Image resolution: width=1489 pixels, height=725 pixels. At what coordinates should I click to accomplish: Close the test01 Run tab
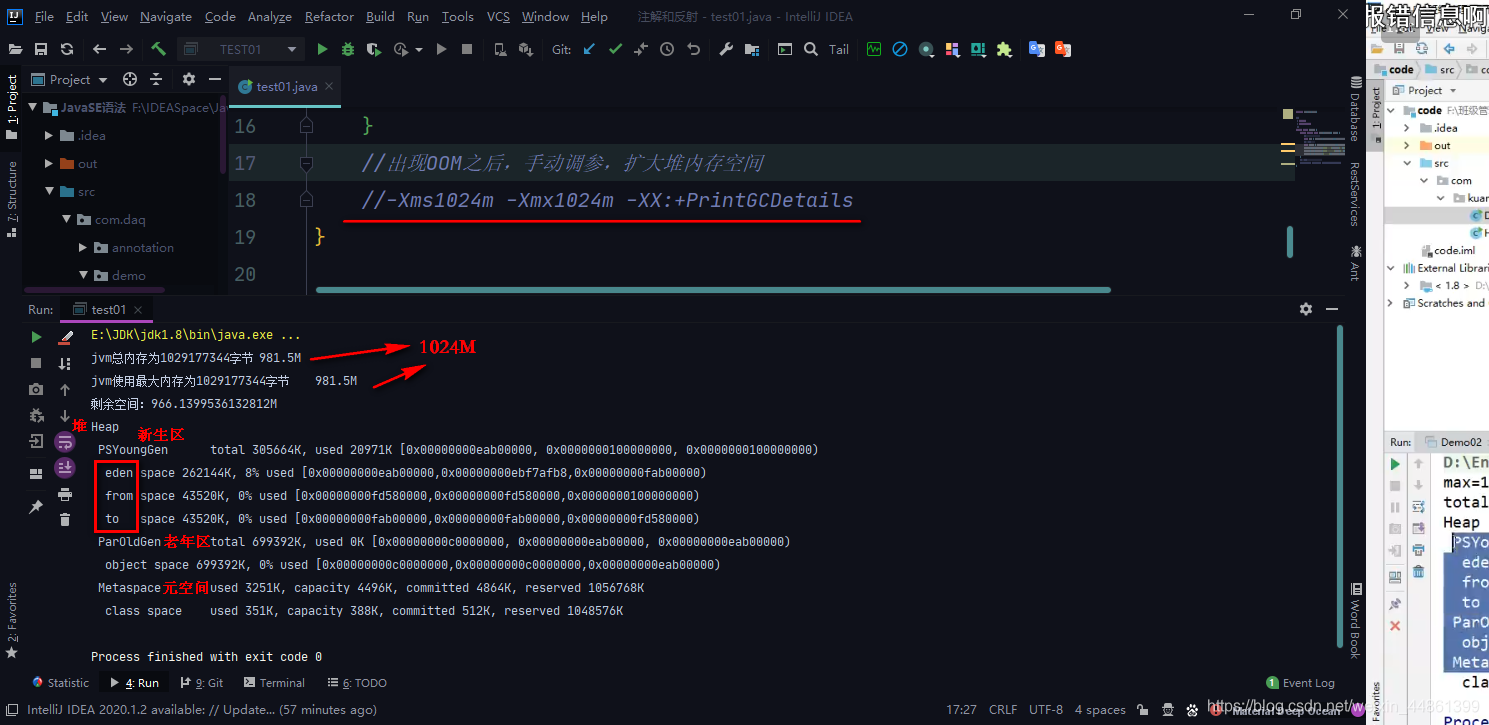pos(138,310)
